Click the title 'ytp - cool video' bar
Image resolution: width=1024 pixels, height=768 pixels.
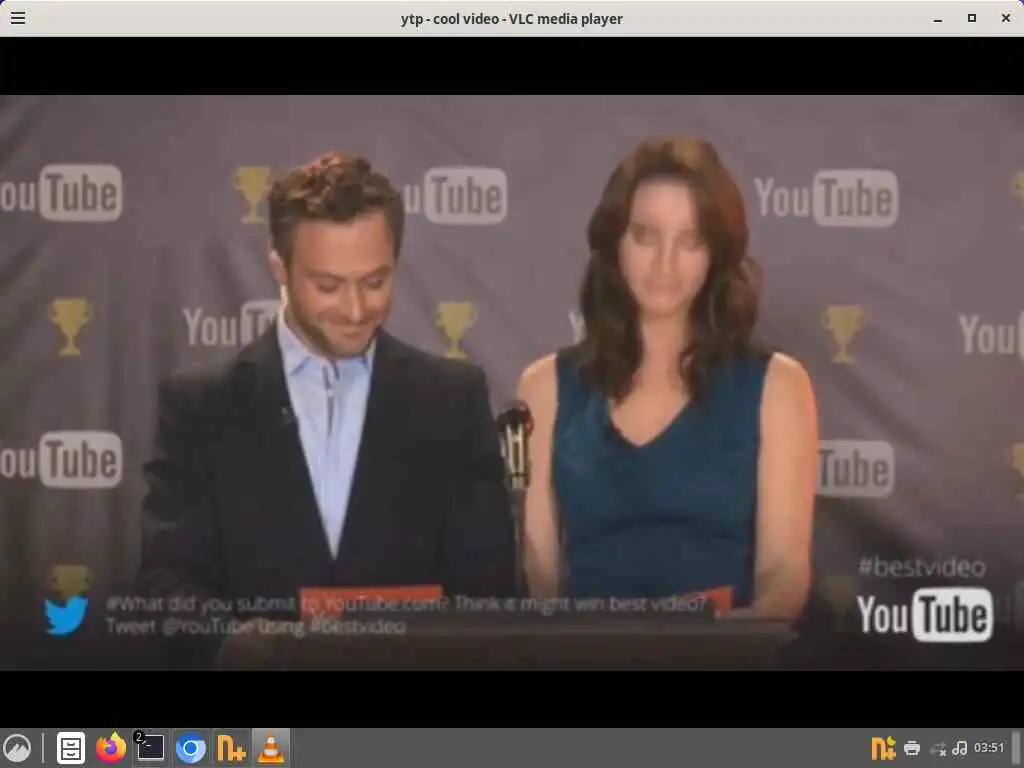pos(512,19)
